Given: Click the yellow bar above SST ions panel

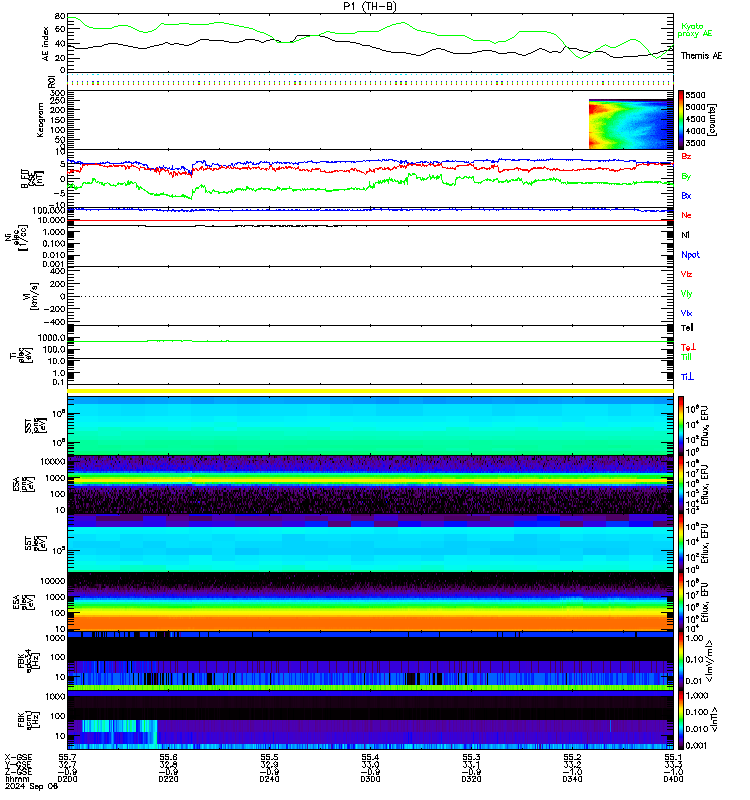Looking at the screenshot, I should tap(370, 391).
